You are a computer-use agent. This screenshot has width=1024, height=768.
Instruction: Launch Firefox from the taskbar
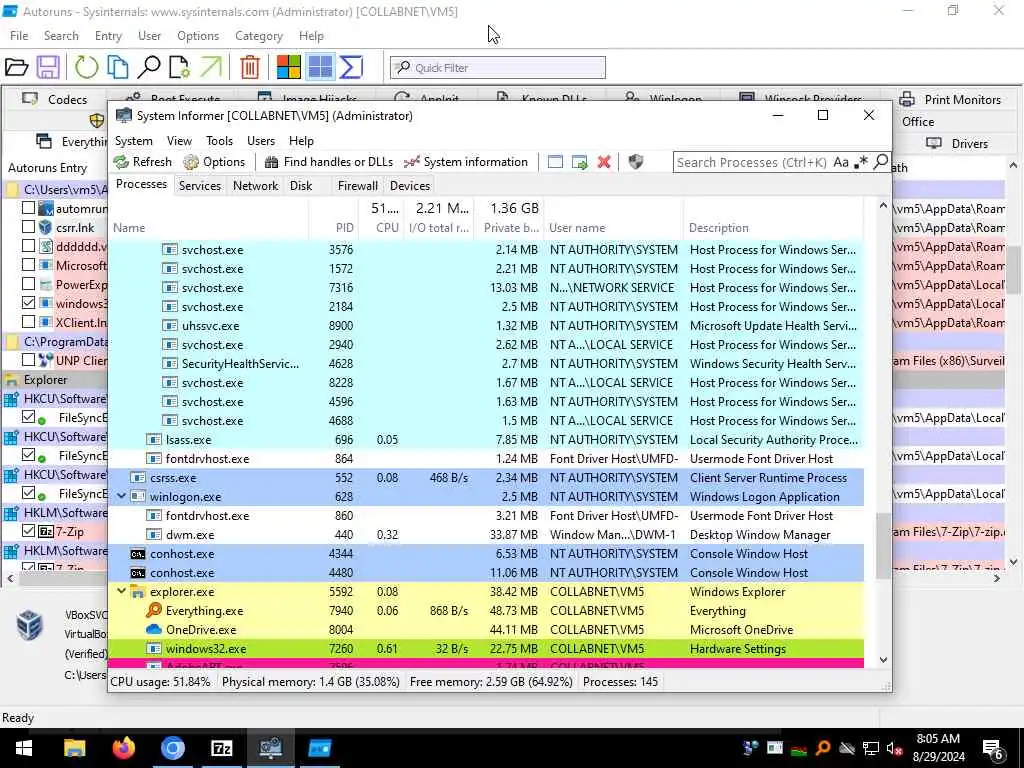[x=123, y=748]
